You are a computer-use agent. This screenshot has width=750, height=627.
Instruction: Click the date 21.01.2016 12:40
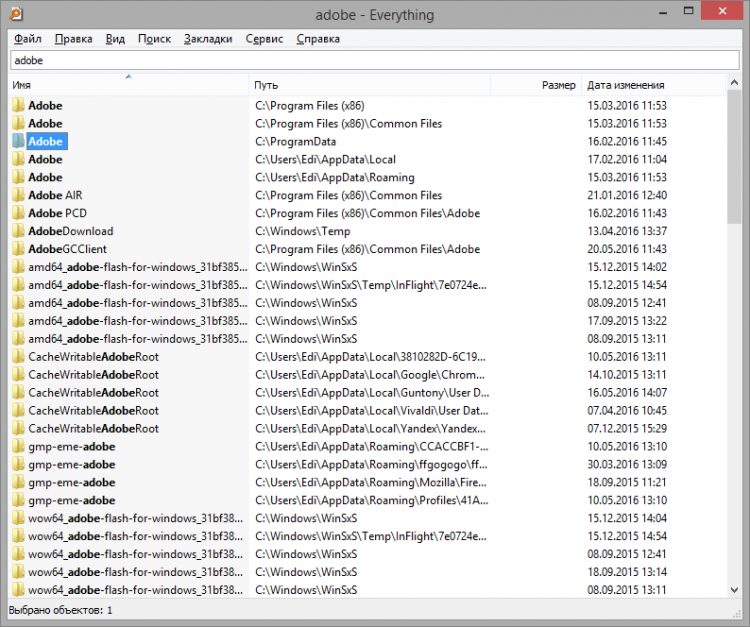[627, 195]
